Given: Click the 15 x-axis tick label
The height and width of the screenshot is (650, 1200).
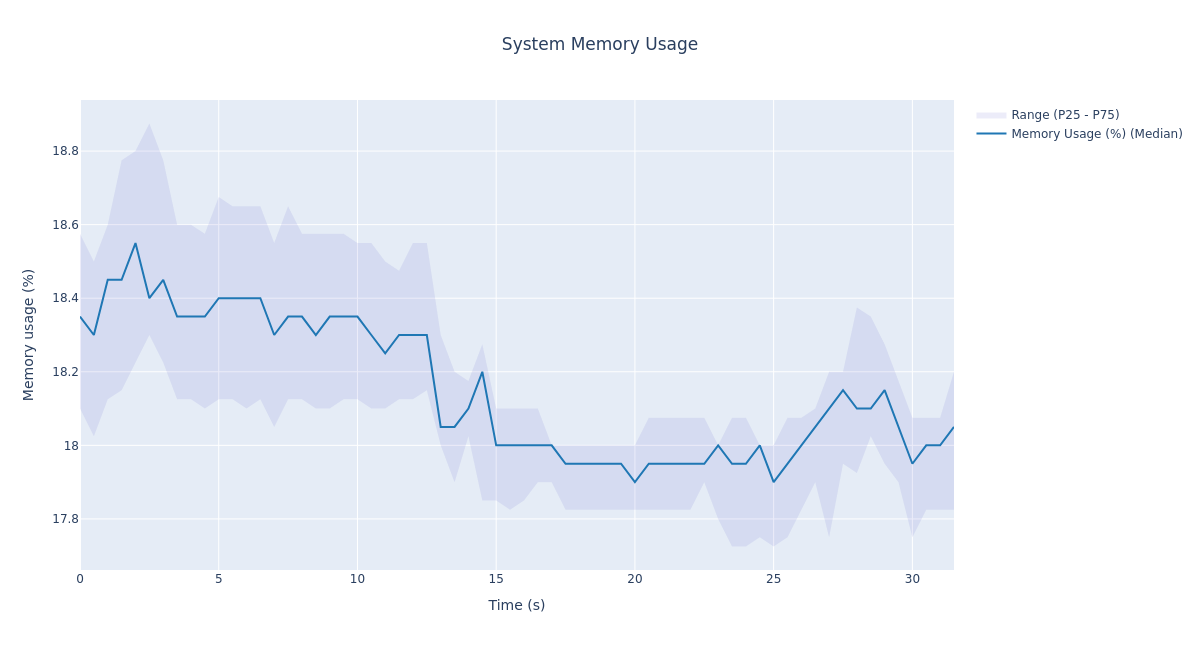Looking at the screenshot, I should tap(496, 579).
